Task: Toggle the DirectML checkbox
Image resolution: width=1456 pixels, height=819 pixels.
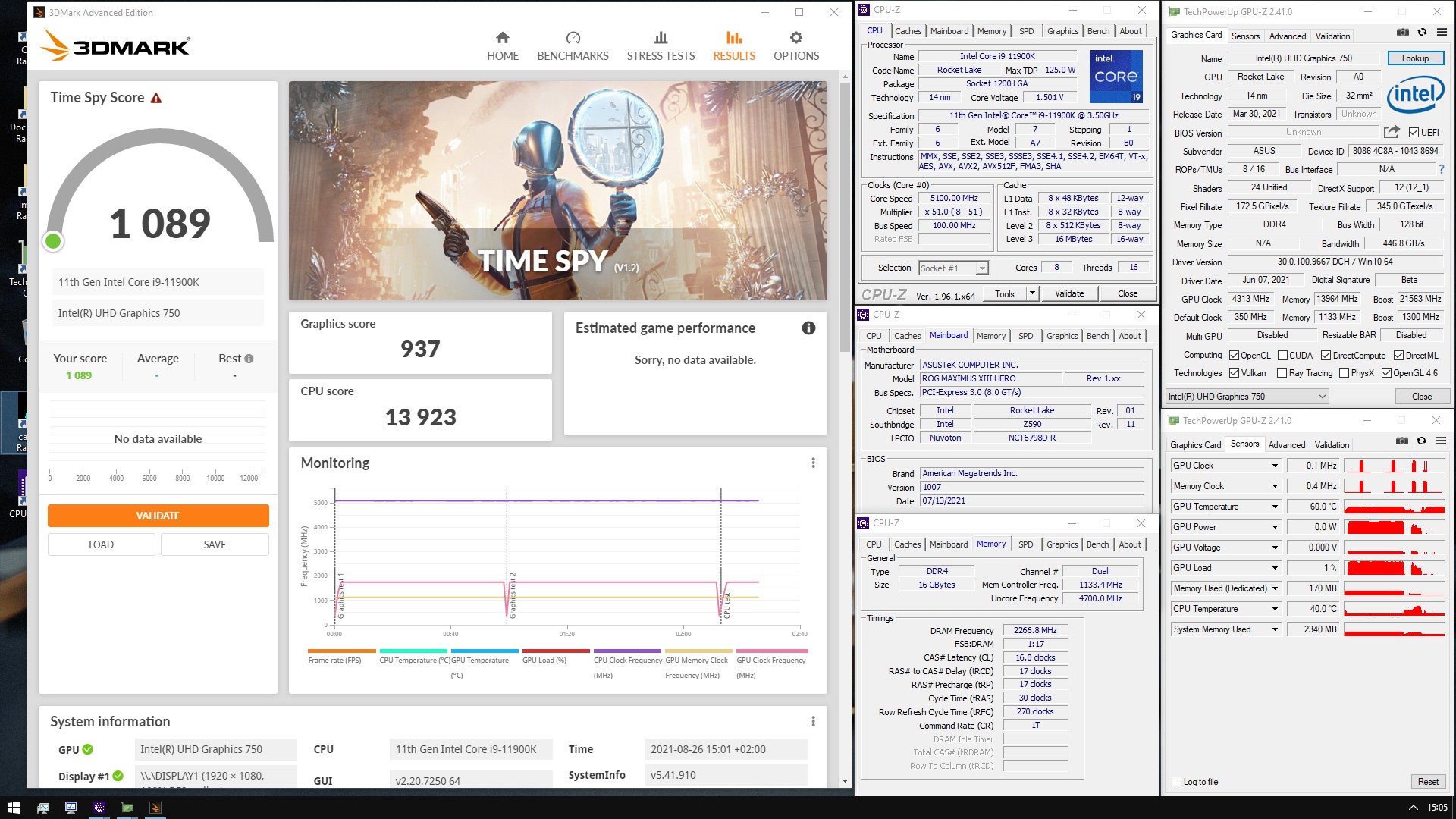Action: pos(1398,356)
